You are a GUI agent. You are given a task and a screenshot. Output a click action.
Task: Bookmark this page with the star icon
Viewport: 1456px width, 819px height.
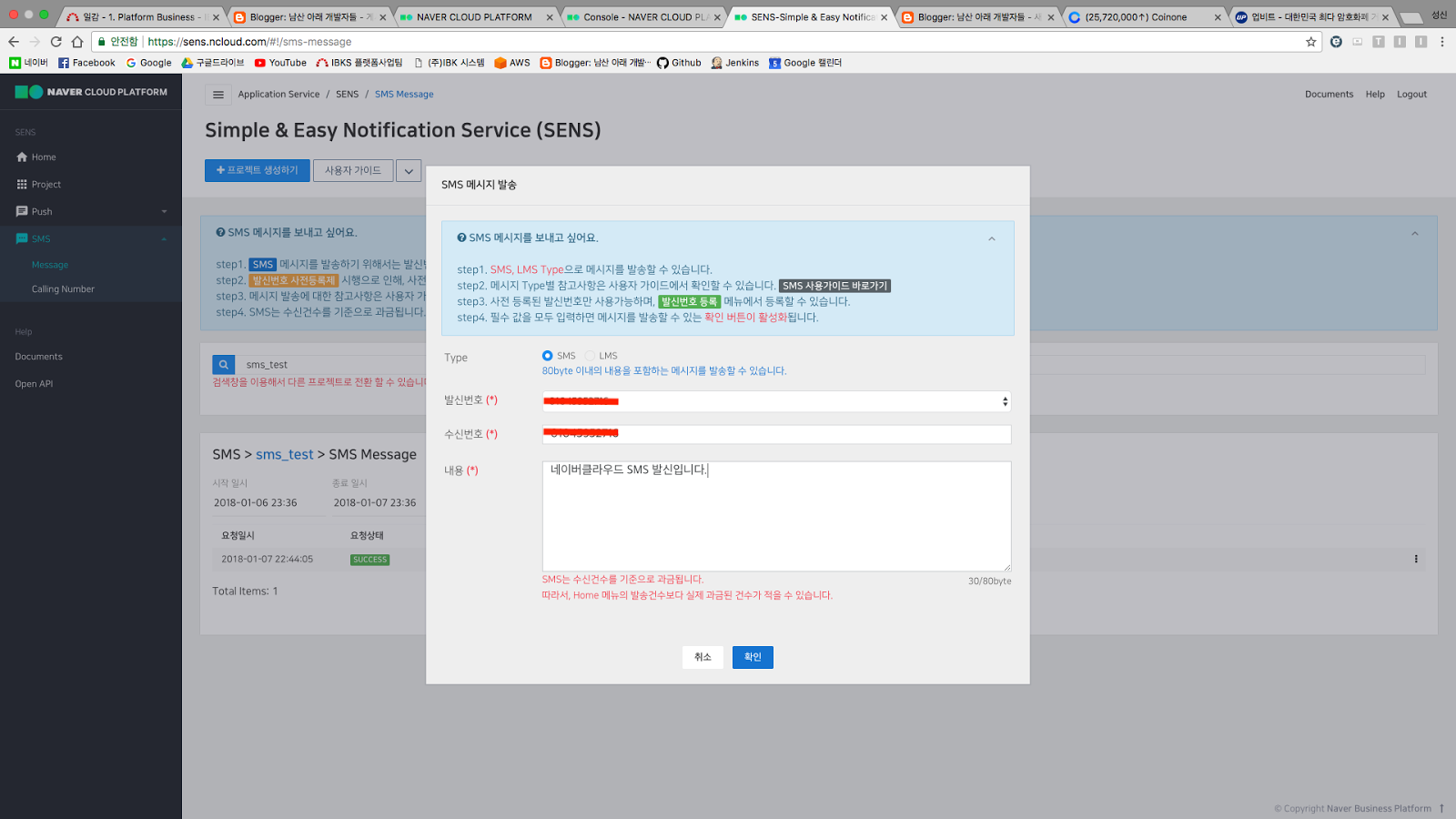(x=1310, y=42)
